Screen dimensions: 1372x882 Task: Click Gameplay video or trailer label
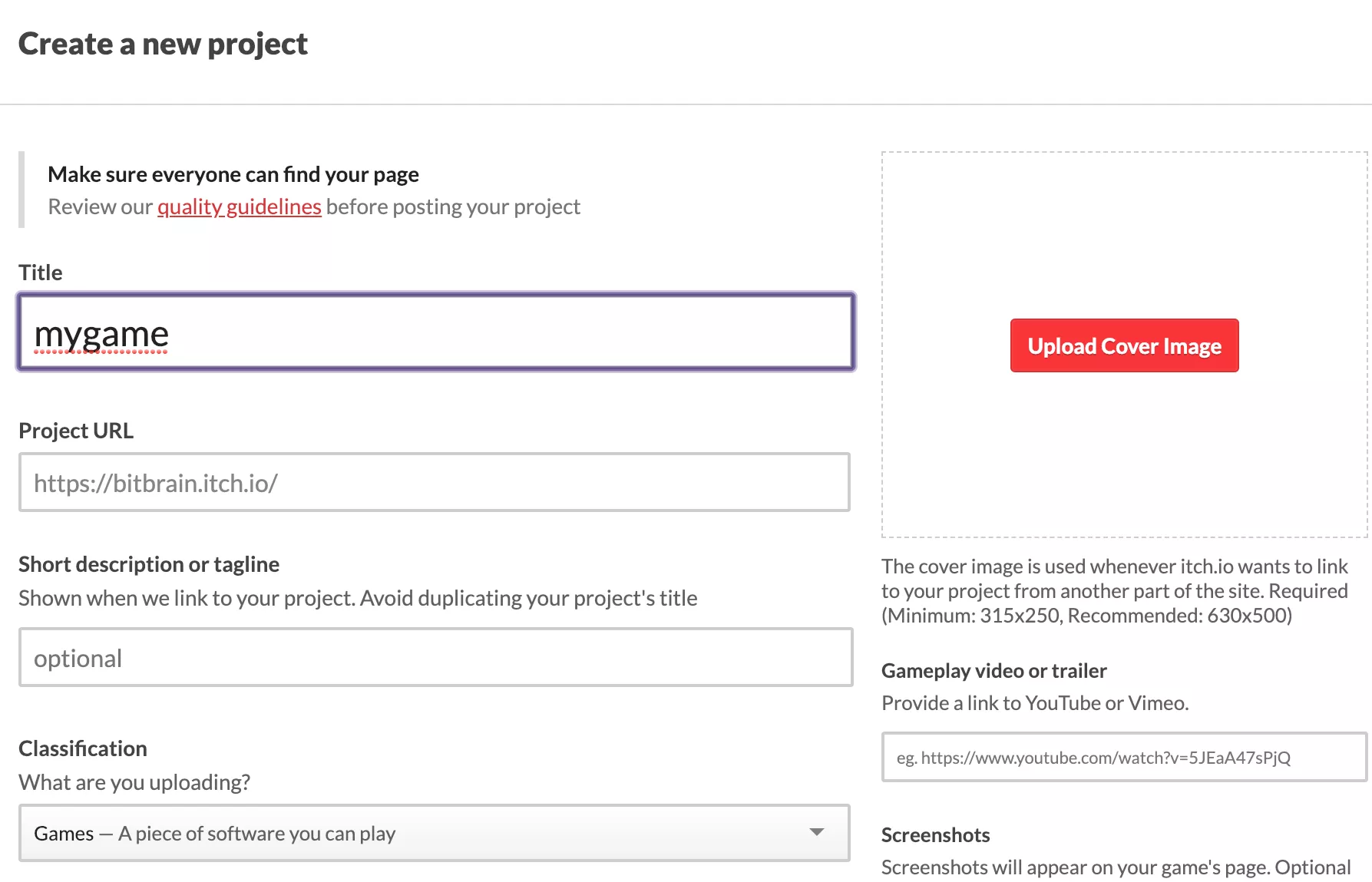pos(994,671)
